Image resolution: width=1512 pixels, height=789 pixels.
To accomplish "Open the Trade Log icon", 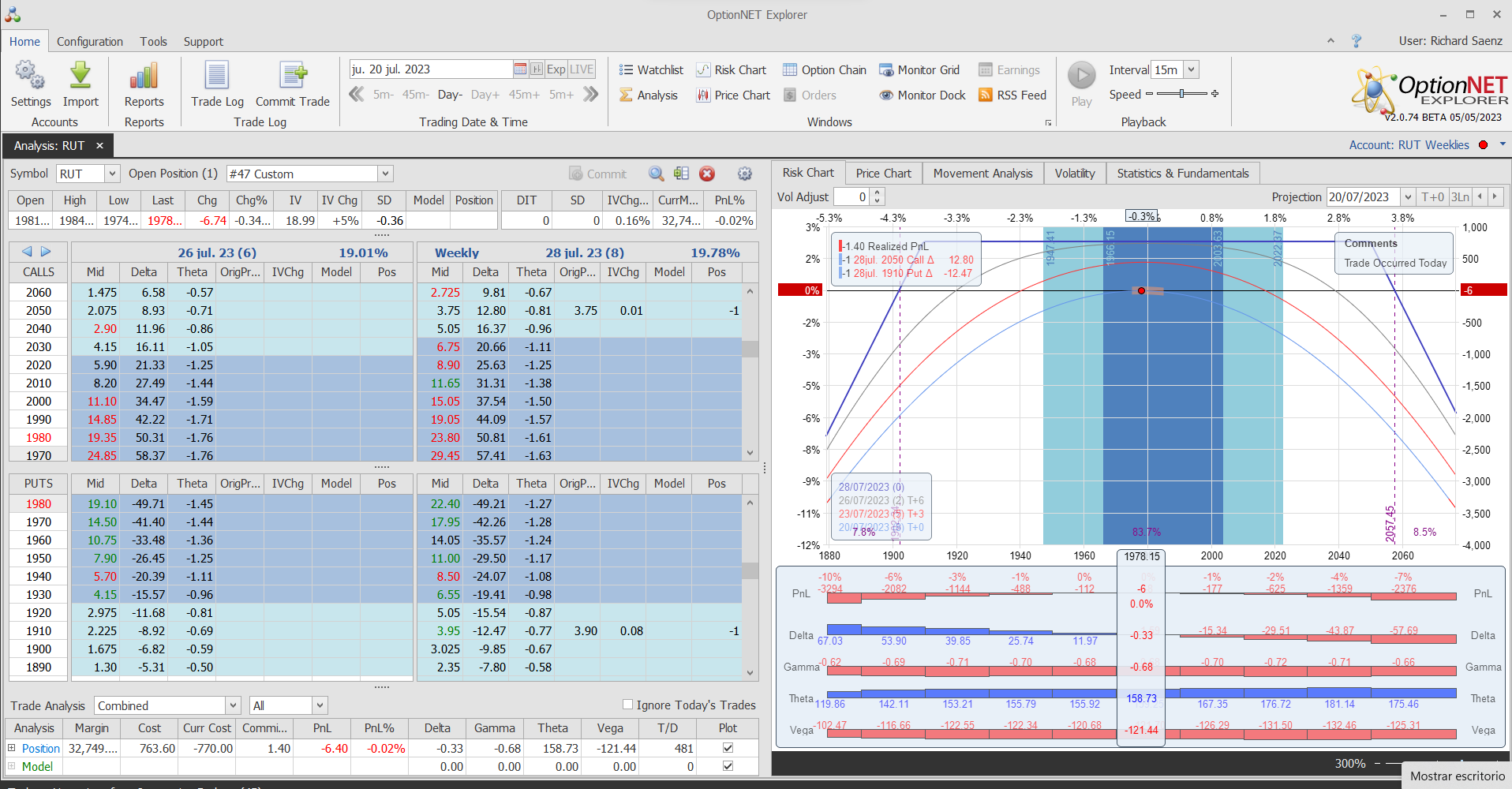I will pyautogui.click(x=217, y=77).
